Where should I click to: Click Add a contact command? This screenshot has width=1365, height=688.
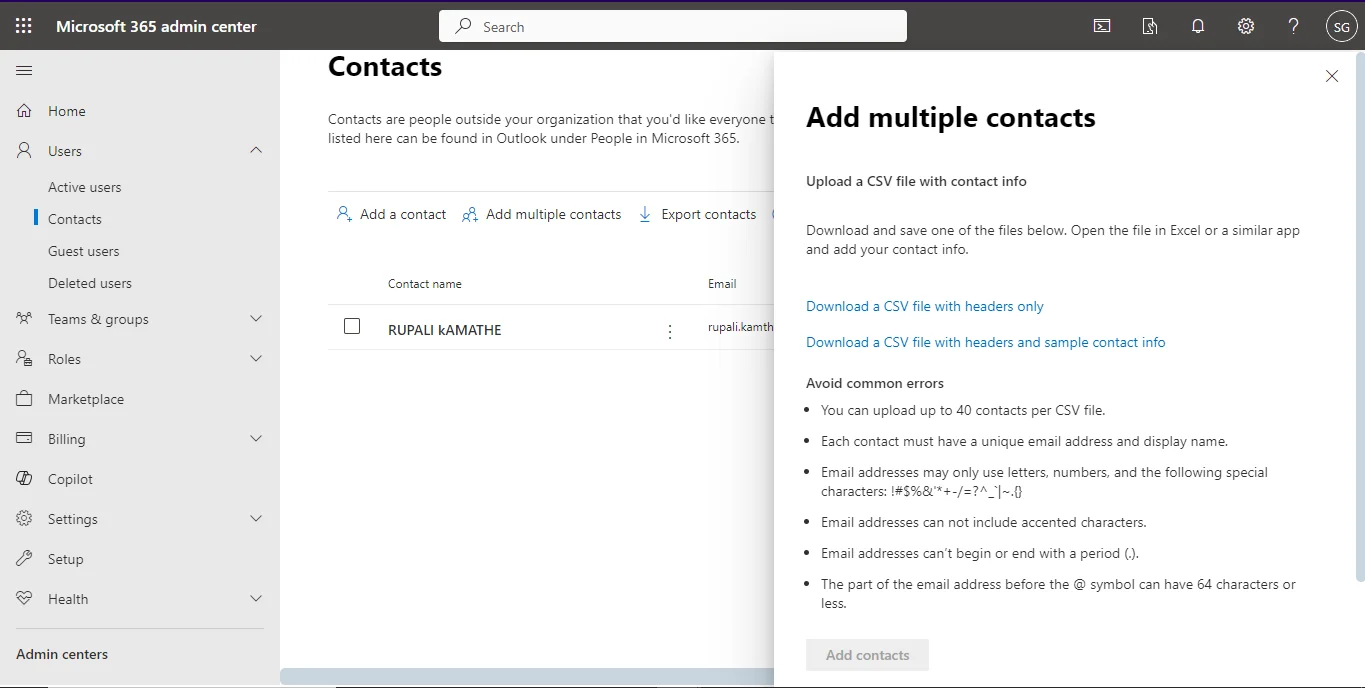coord(391,214)
